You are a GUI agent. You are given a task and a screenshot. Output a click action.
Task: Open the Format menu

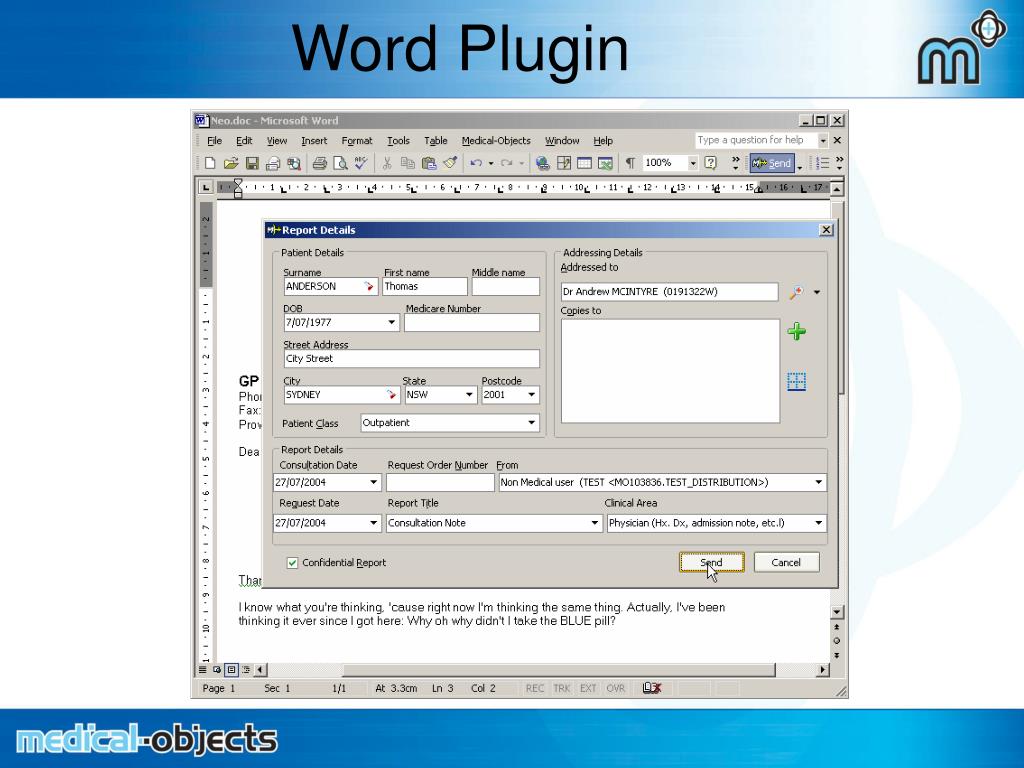[357, 140]
